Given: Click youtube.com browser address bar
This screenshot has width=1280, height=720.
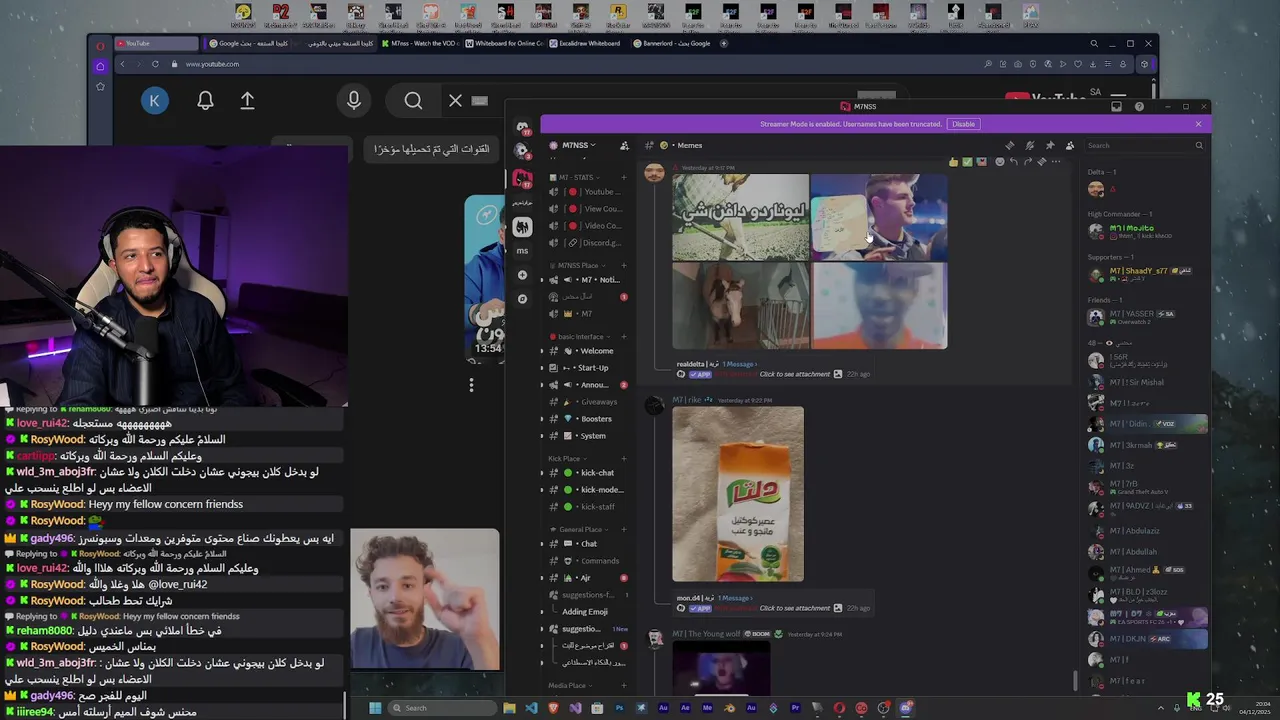Looking at the screenshot, I should [x=212, y=64].
